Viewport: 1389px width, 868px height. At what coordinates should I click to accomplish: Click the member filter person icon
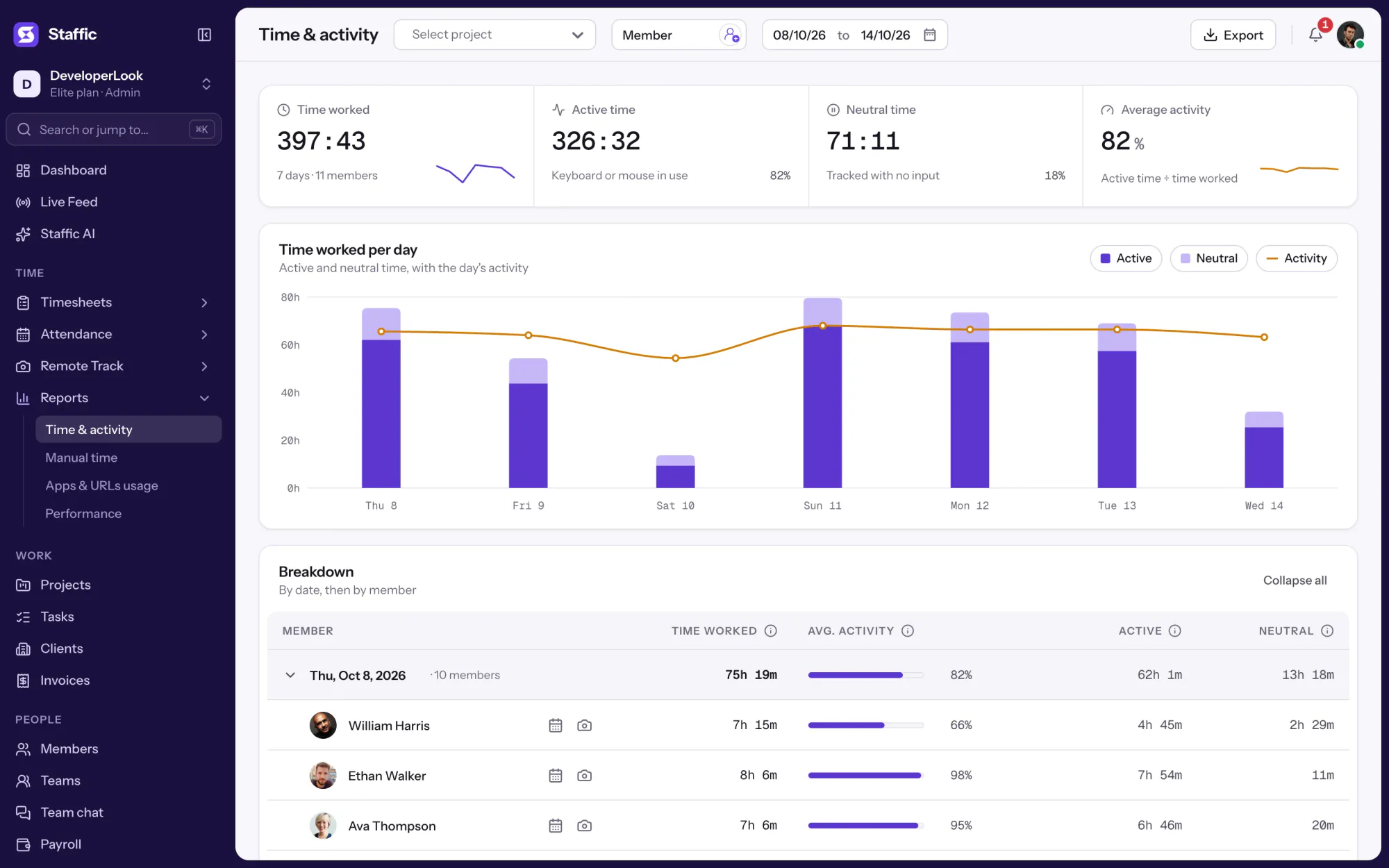(x=731, y=35)
